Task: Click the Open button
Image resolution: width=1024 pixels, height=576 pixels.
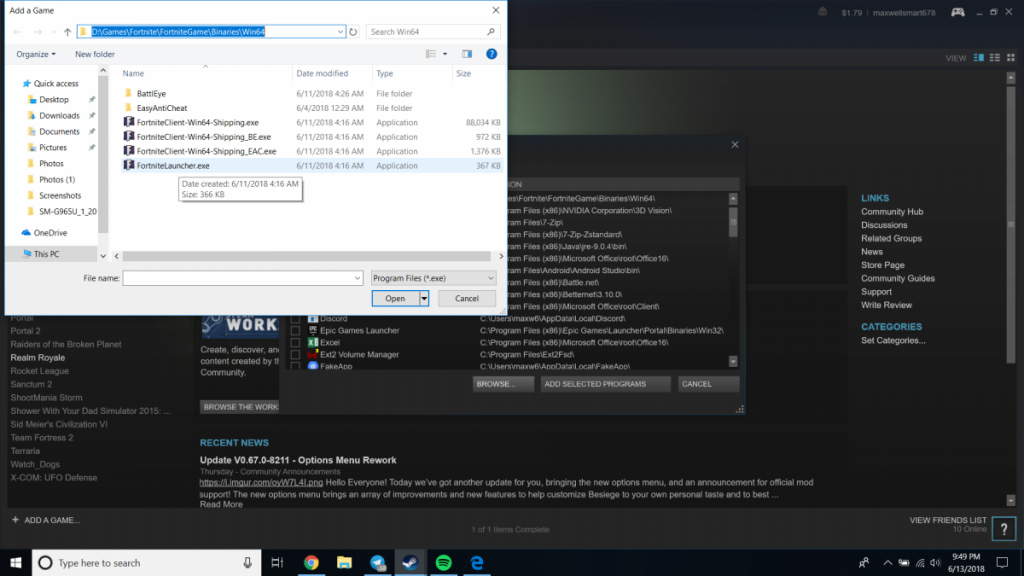Action: coord(395,298)
